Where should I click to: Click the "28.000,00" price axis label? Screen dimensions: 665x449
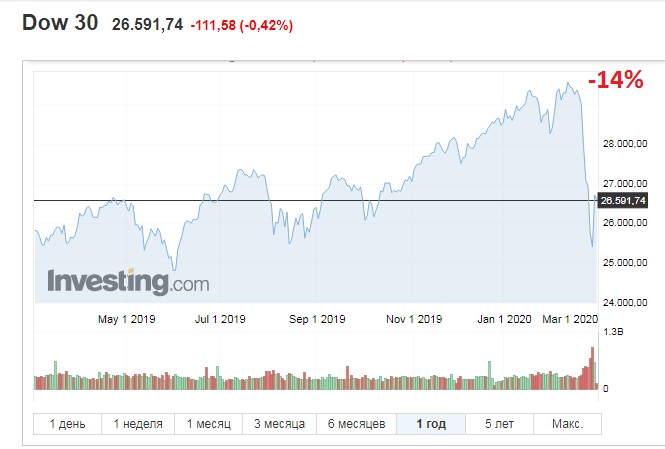coord(626,144)
